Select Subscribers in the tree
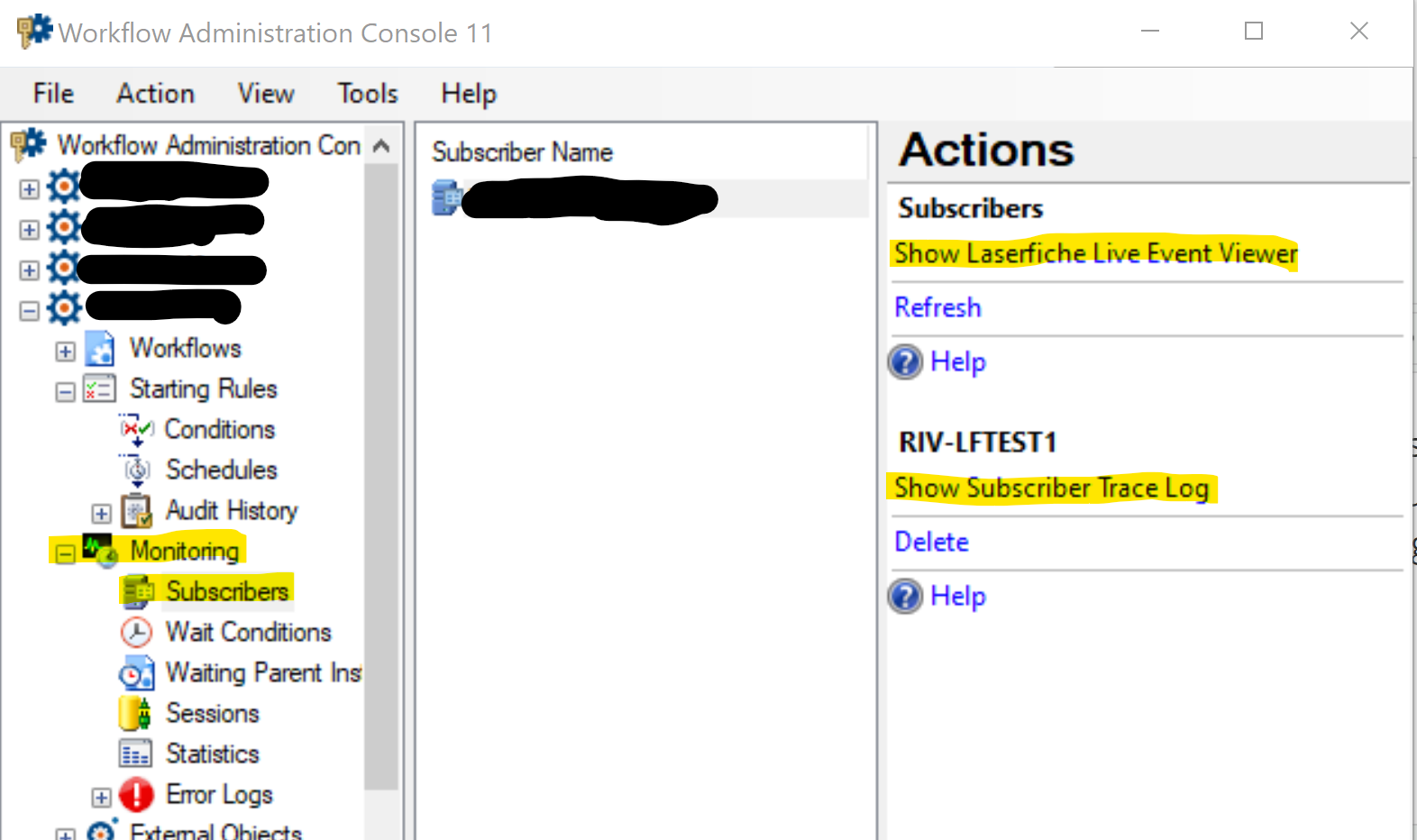Viewport: 1417px width, 840px height. pyautogui.click(x=227, y=591)
